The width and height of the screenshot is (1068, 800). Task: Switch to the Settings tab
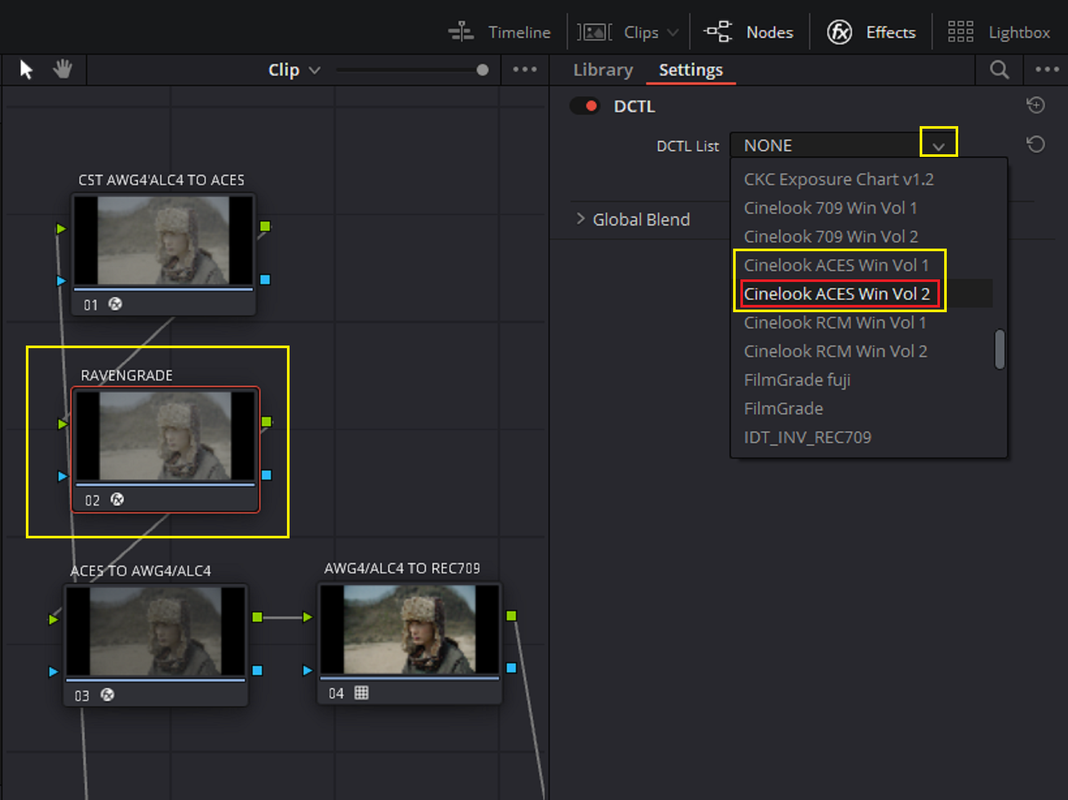click(x=691, y=69)
